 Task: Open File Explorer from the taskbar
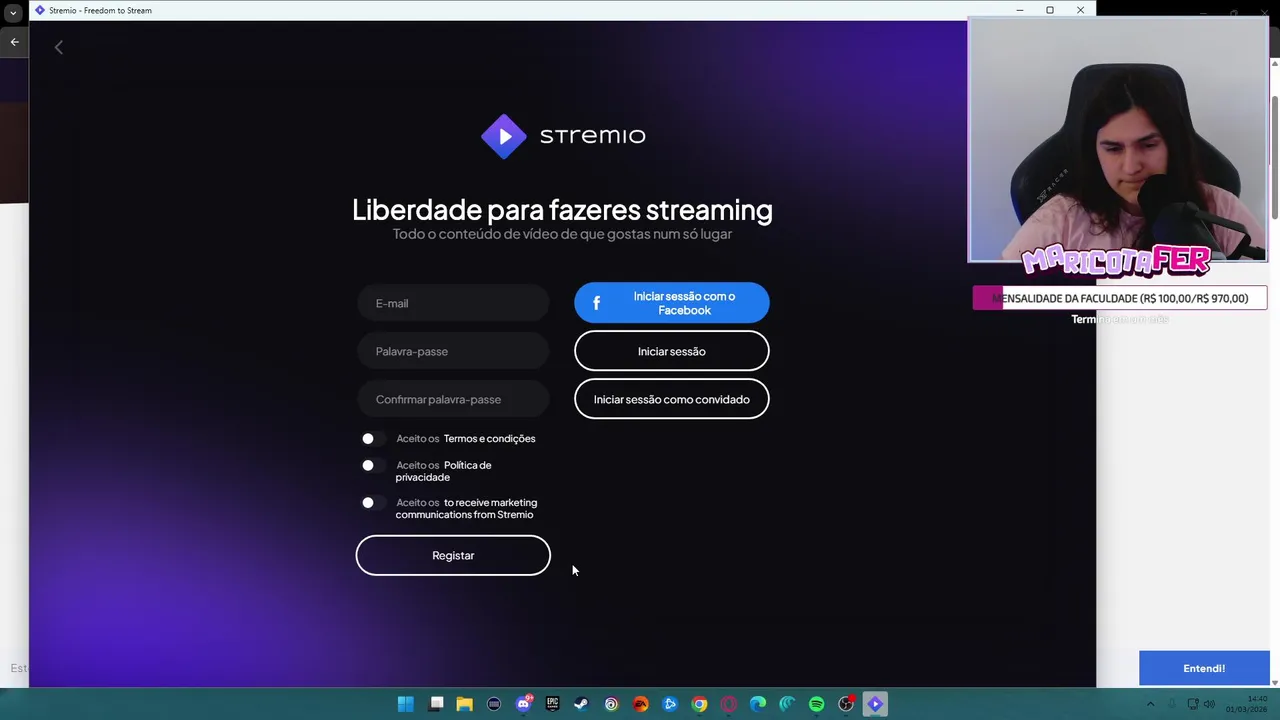pyautogui.click(x=465, y=704)
